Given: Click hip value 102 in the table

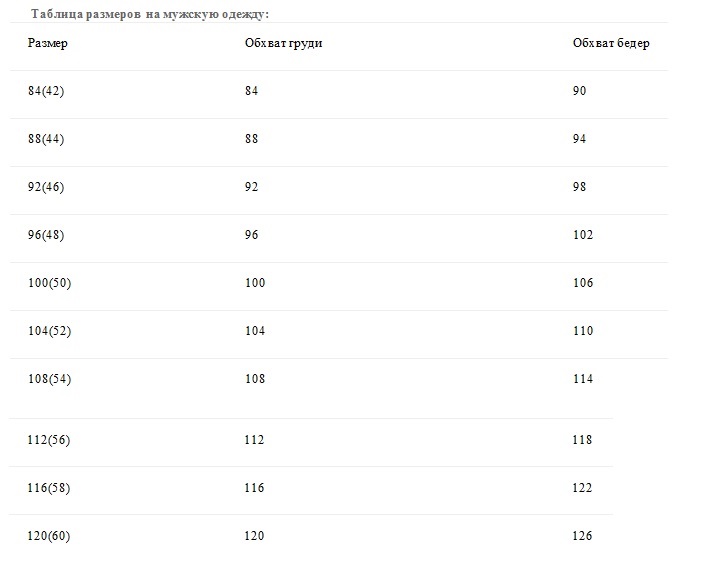Looking at the screenshot, I should click(x=583, y=235).
